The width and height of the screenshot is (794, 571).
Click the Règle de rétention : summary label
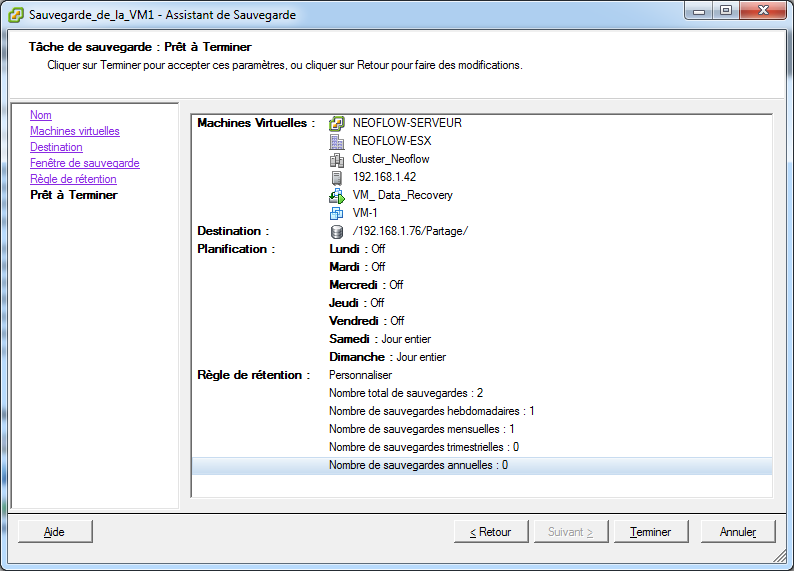pos(253,375)
